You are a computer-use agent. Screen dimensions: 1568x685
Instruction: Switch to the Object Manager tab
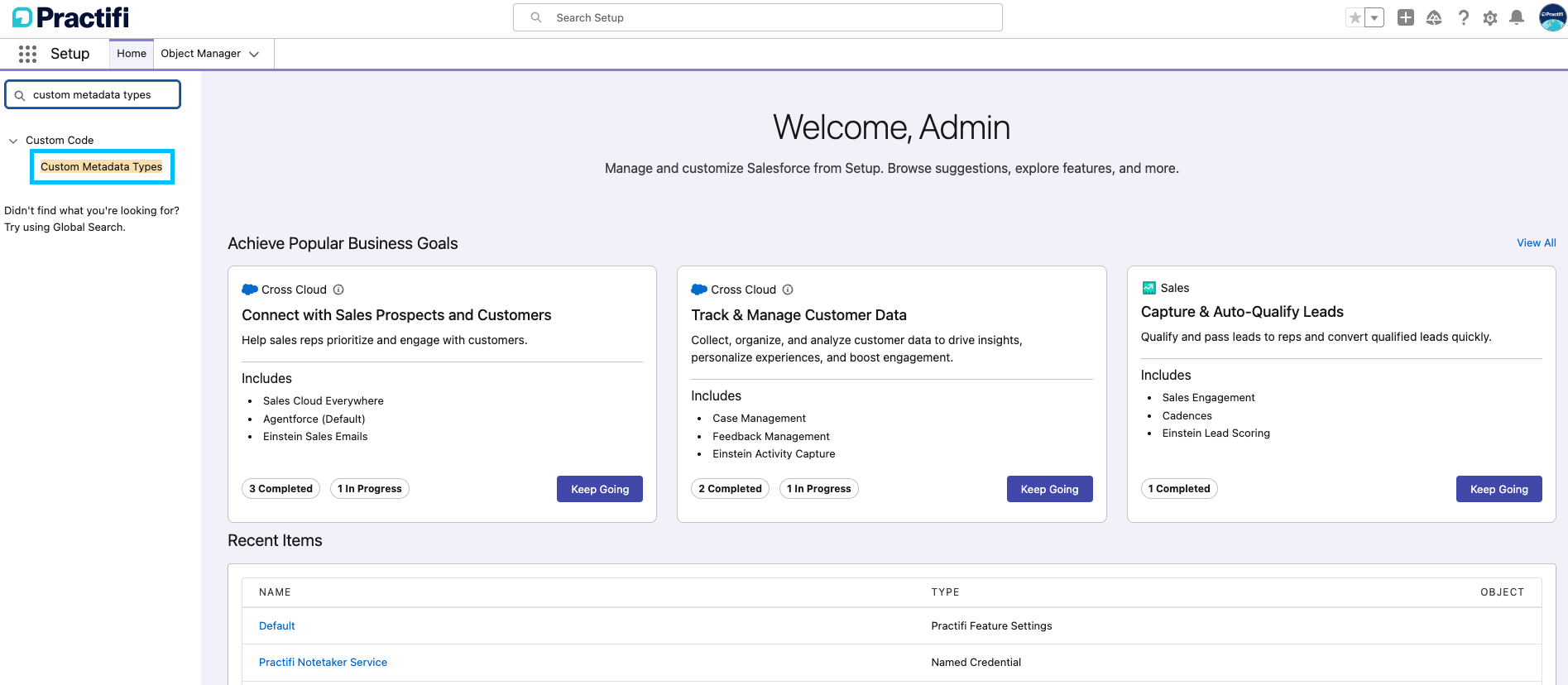(201, 54)
